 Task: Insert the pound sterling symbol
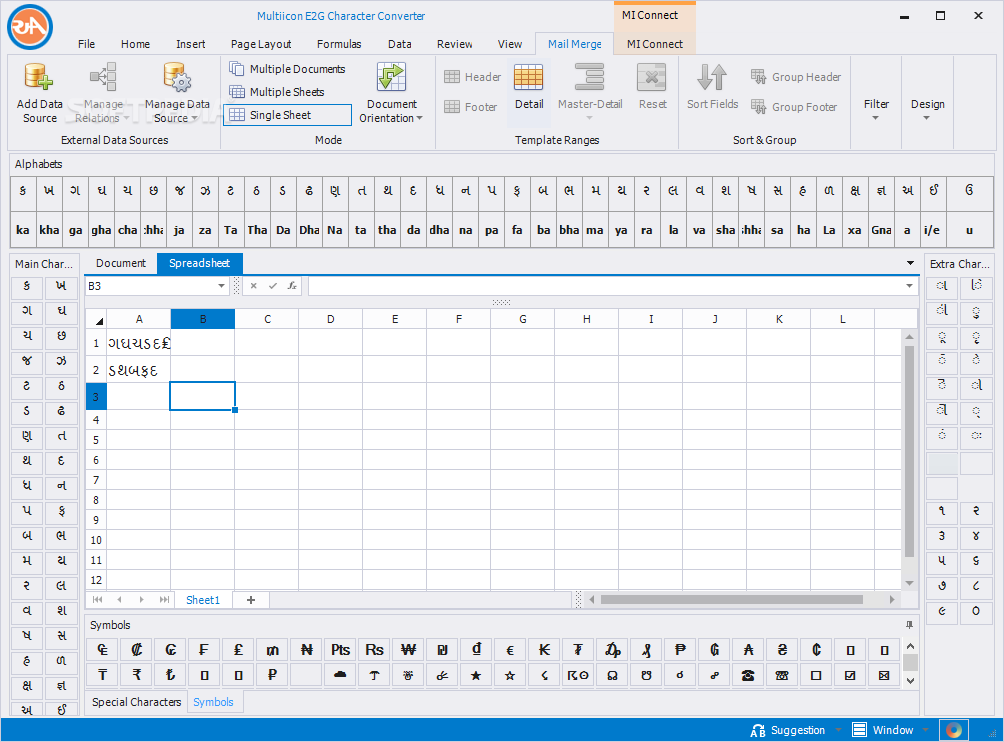click(238, 650)
